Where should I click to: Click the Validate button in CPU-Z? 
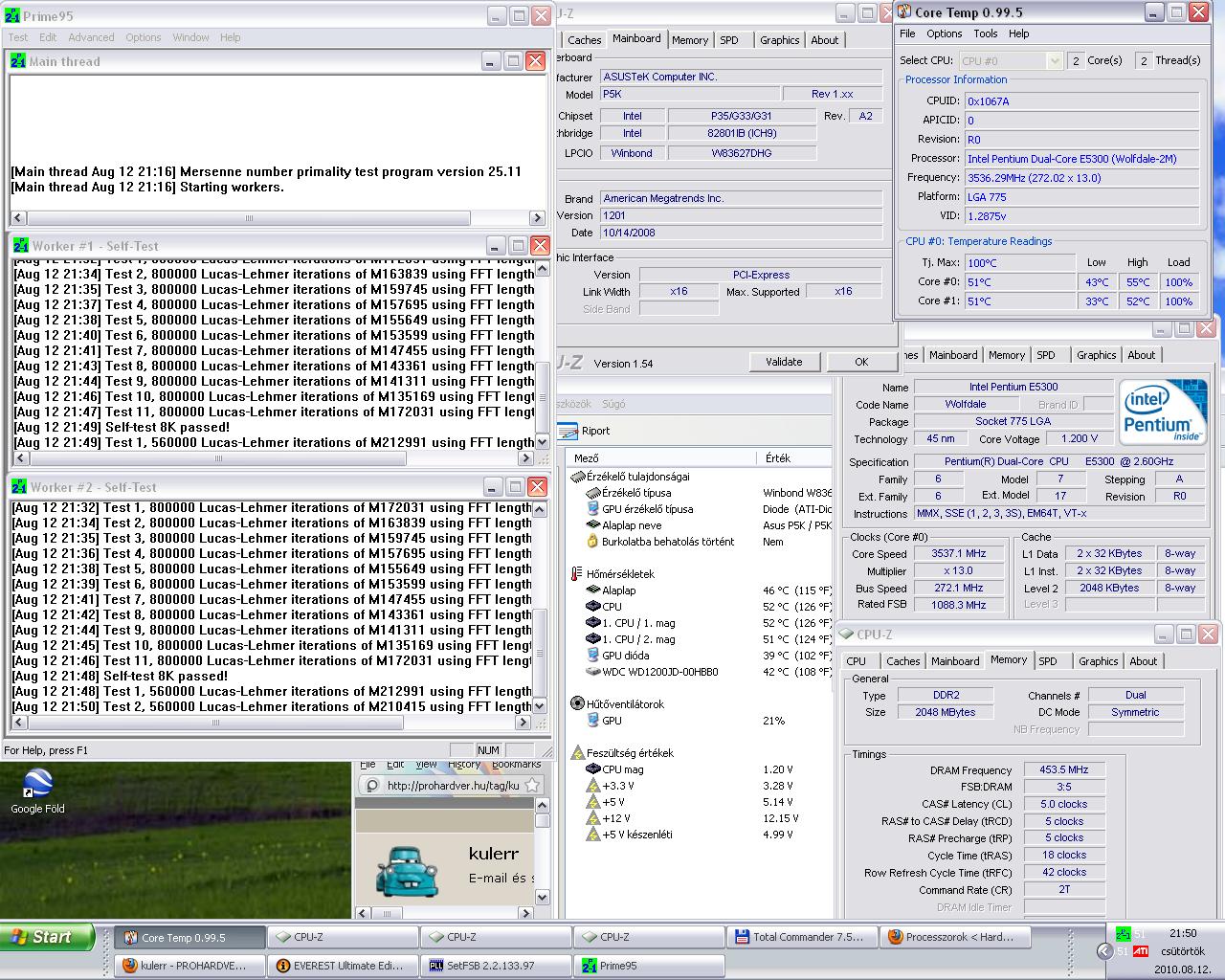pyautogui.click(x=784, y=362)
